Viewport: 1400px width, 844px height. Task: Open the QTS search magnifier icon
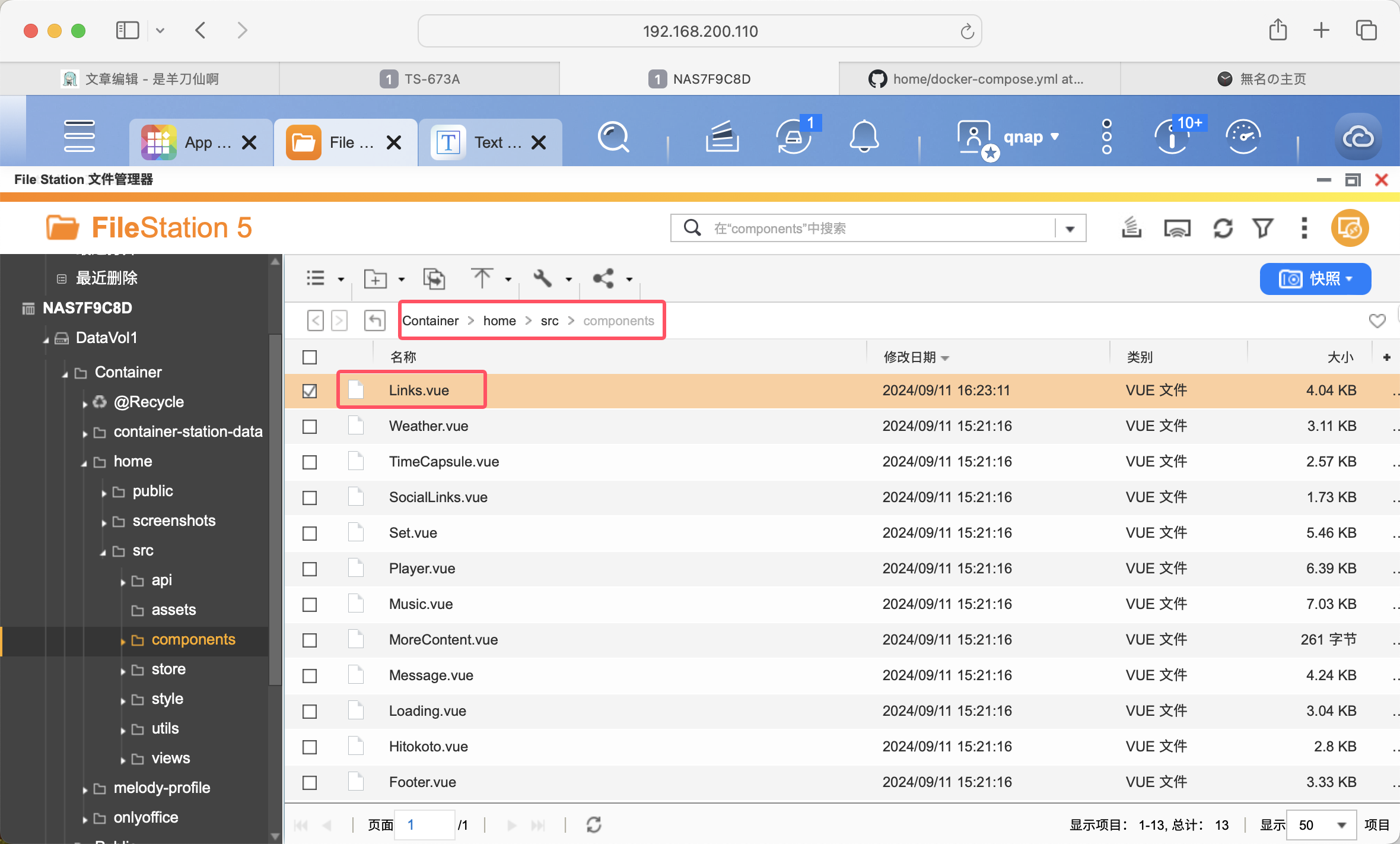(x=613, y=137)
